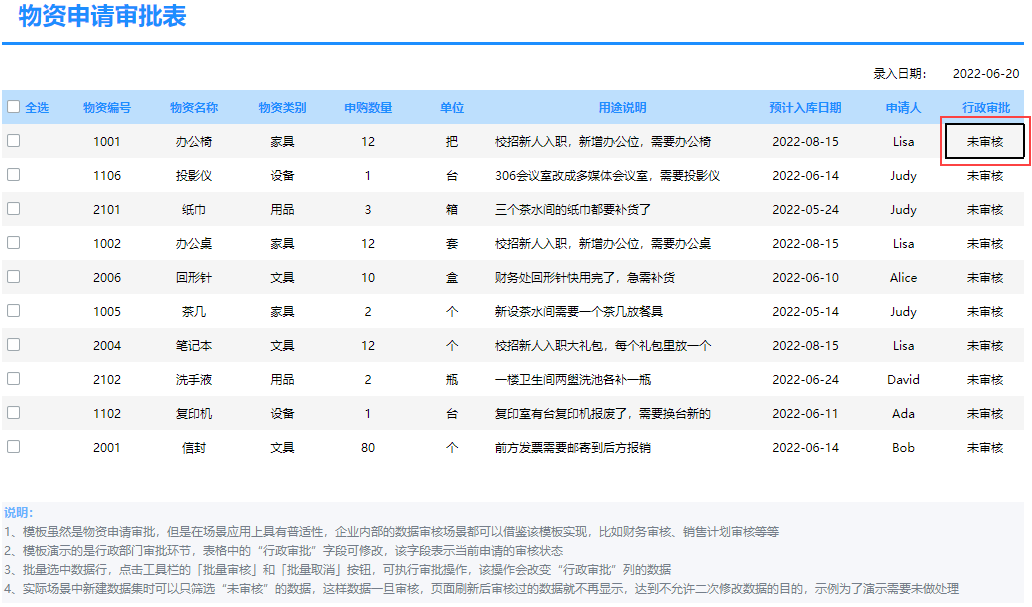Change the approval status of 纸巾 row
Screen dimensions: 1032x607
pyautogui.click(x=985, y=209)
